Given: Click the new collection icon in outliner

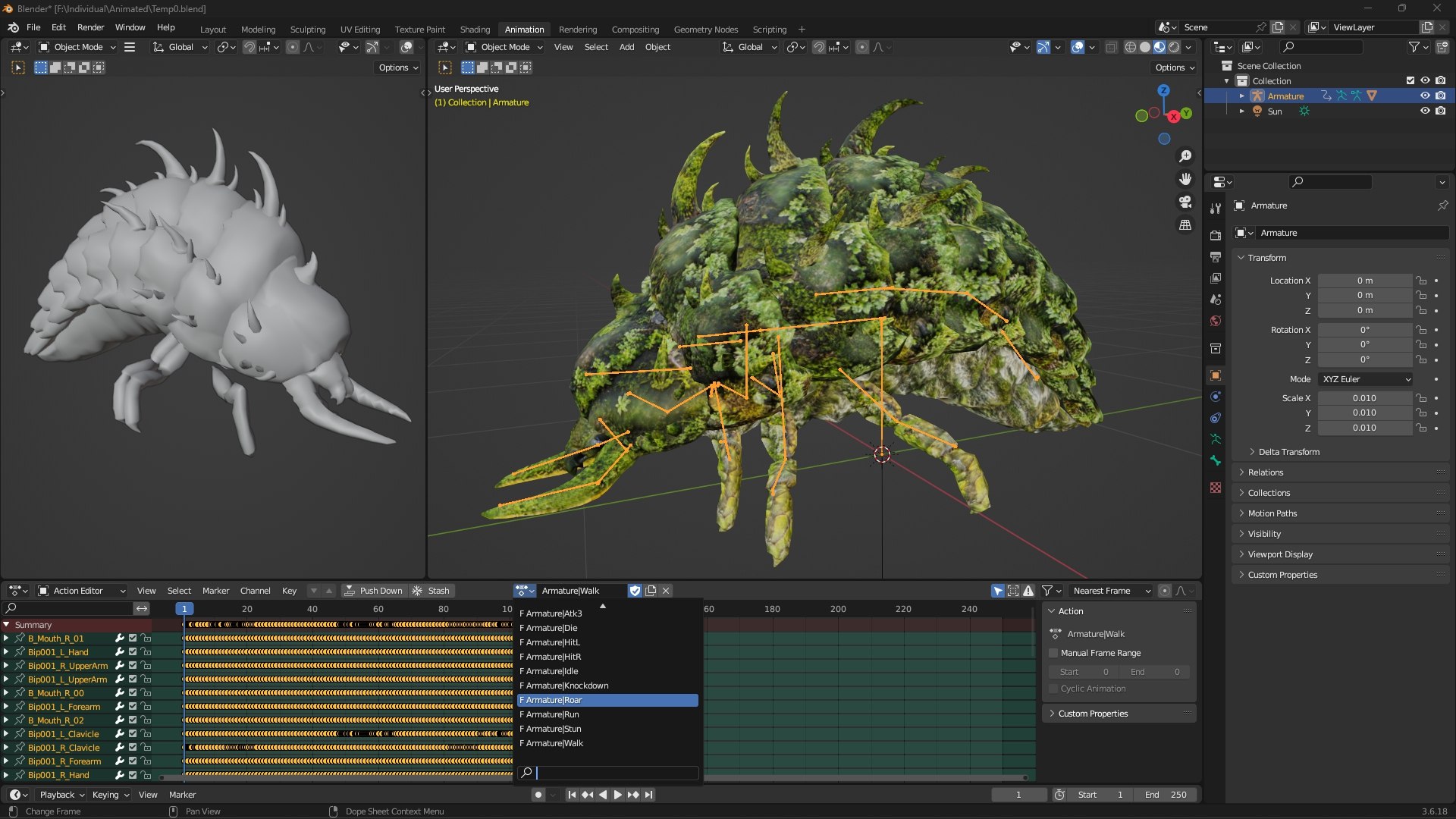Looking at the screenshot, I should (x=1442, y=47).
